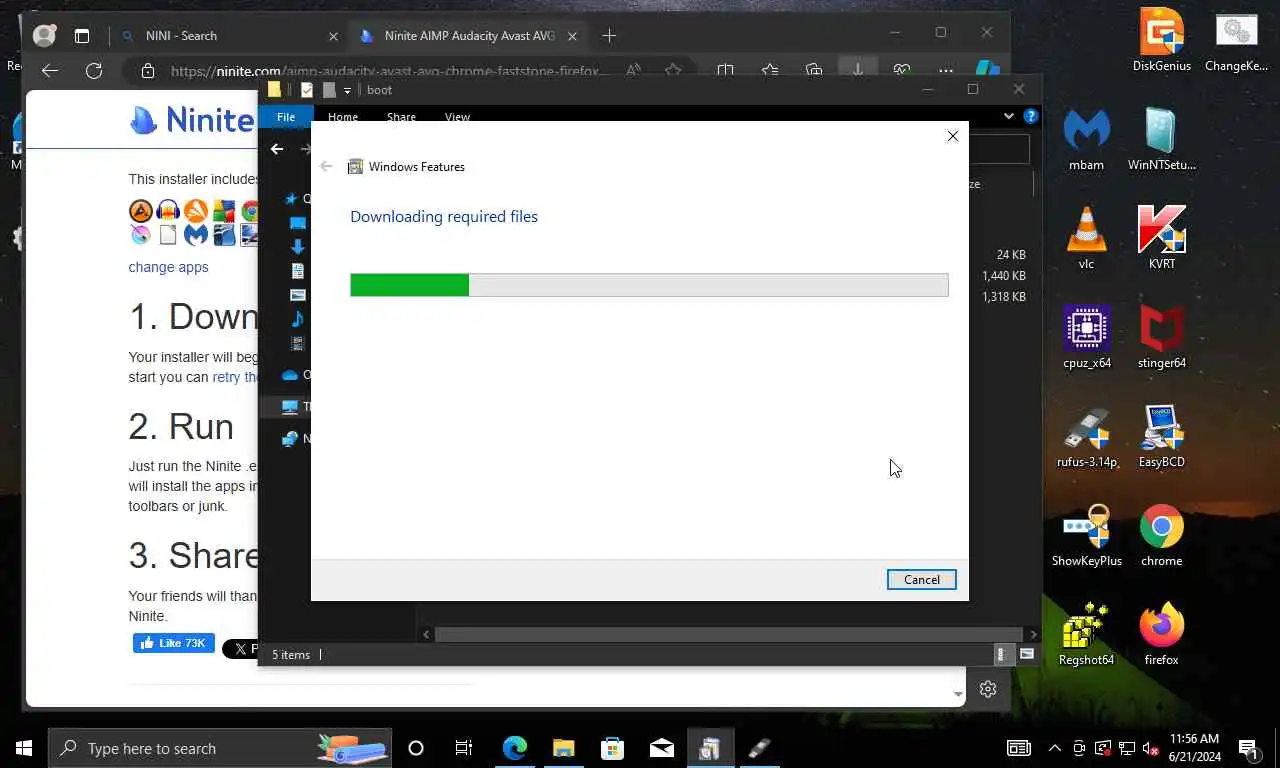
Task: Click properties checkmark icon in Explorer title bar
Action: 307,90
